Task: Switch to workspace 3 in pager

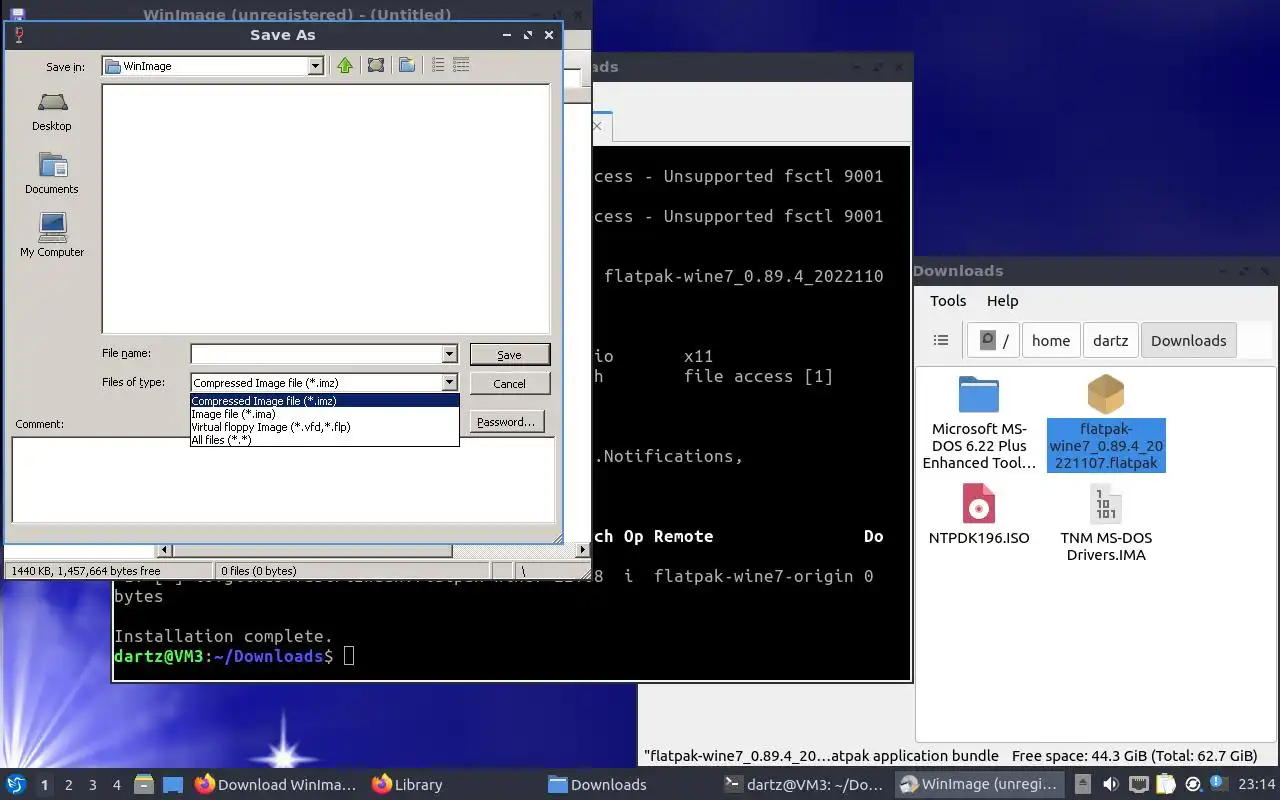Action: point(93,785)
